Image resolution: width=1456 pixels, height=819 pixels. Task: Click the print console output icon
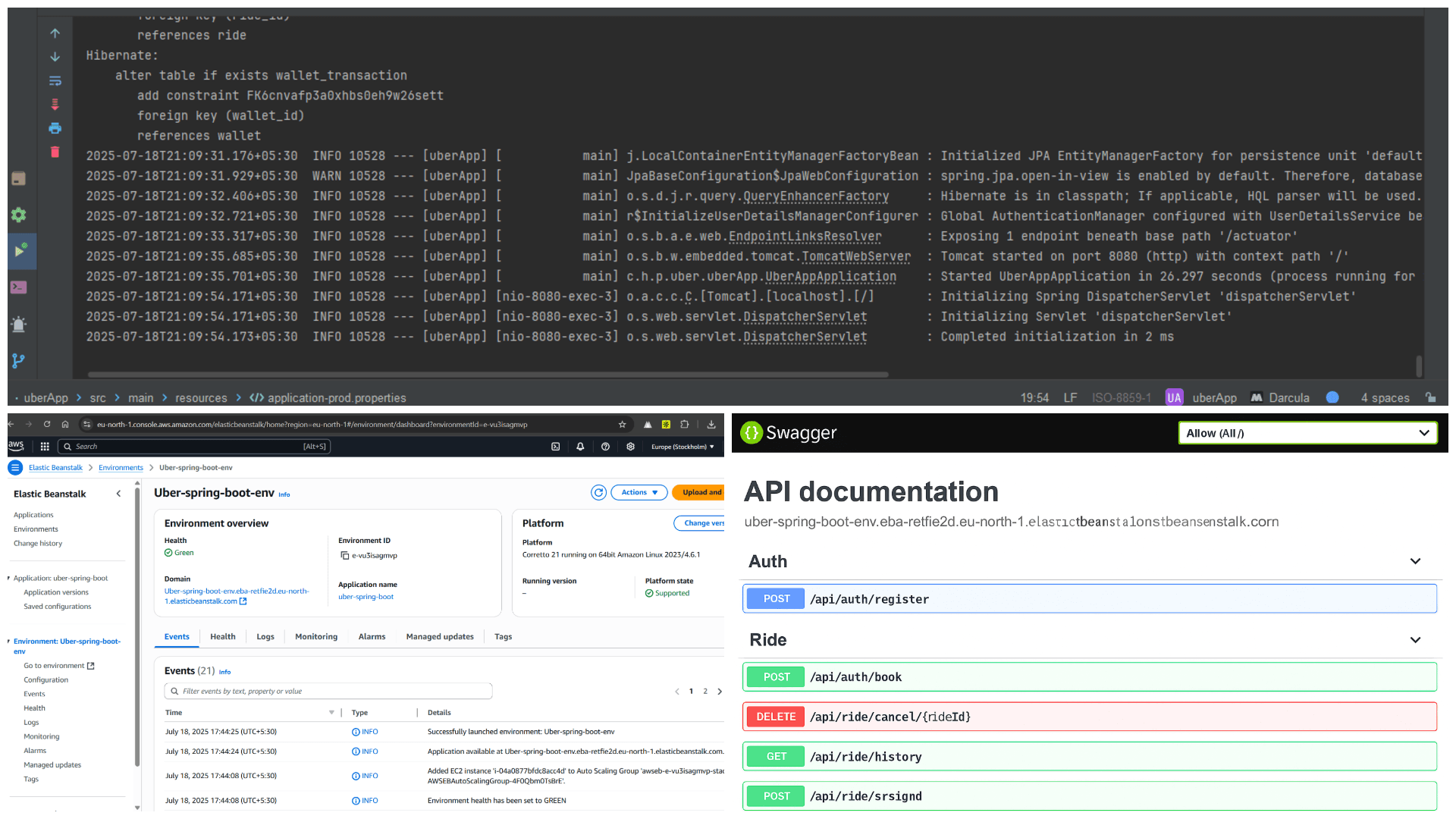point(55,128)
